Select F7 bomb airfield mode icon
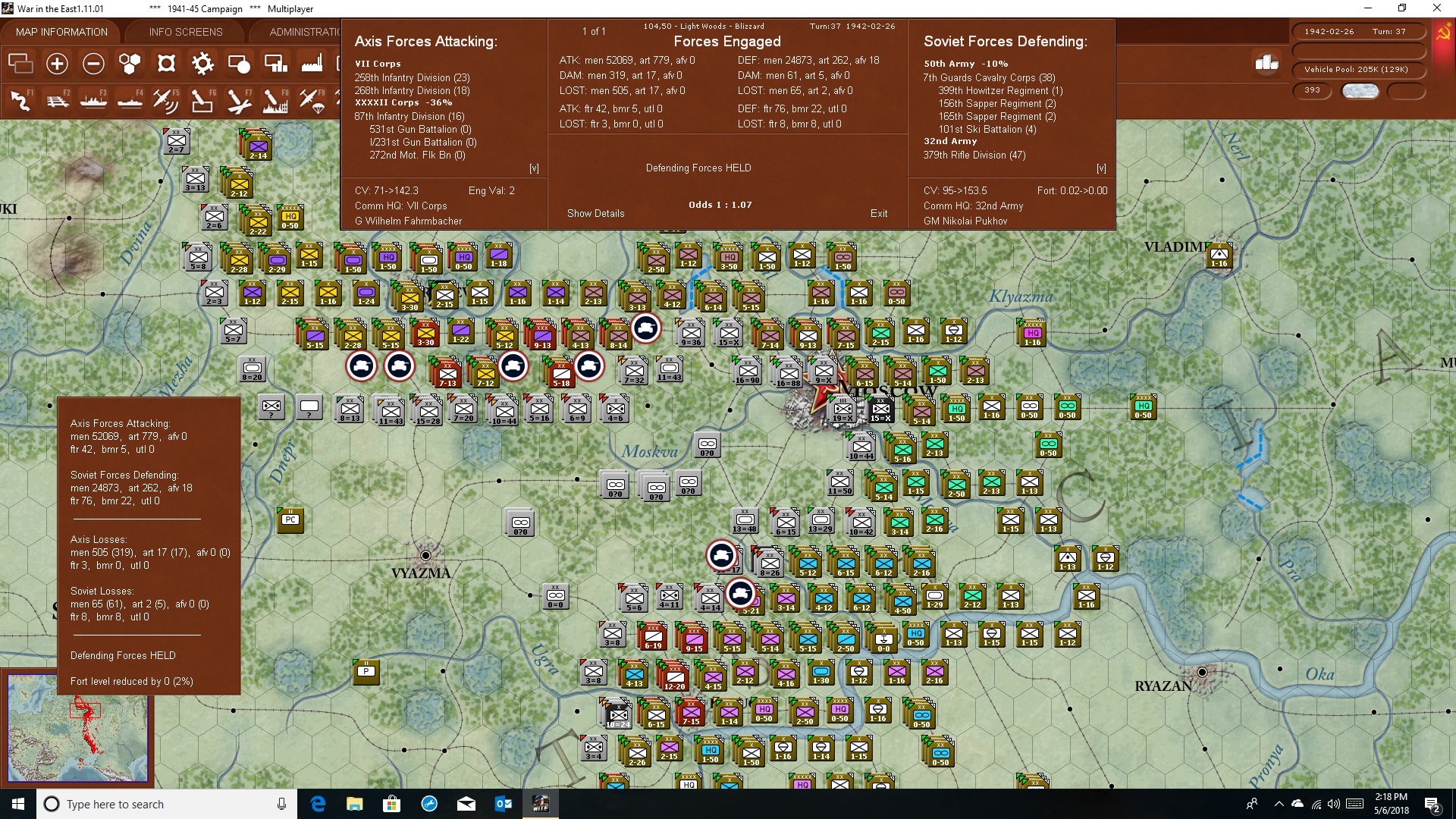Screen dimensions: 1456x819 239,100
